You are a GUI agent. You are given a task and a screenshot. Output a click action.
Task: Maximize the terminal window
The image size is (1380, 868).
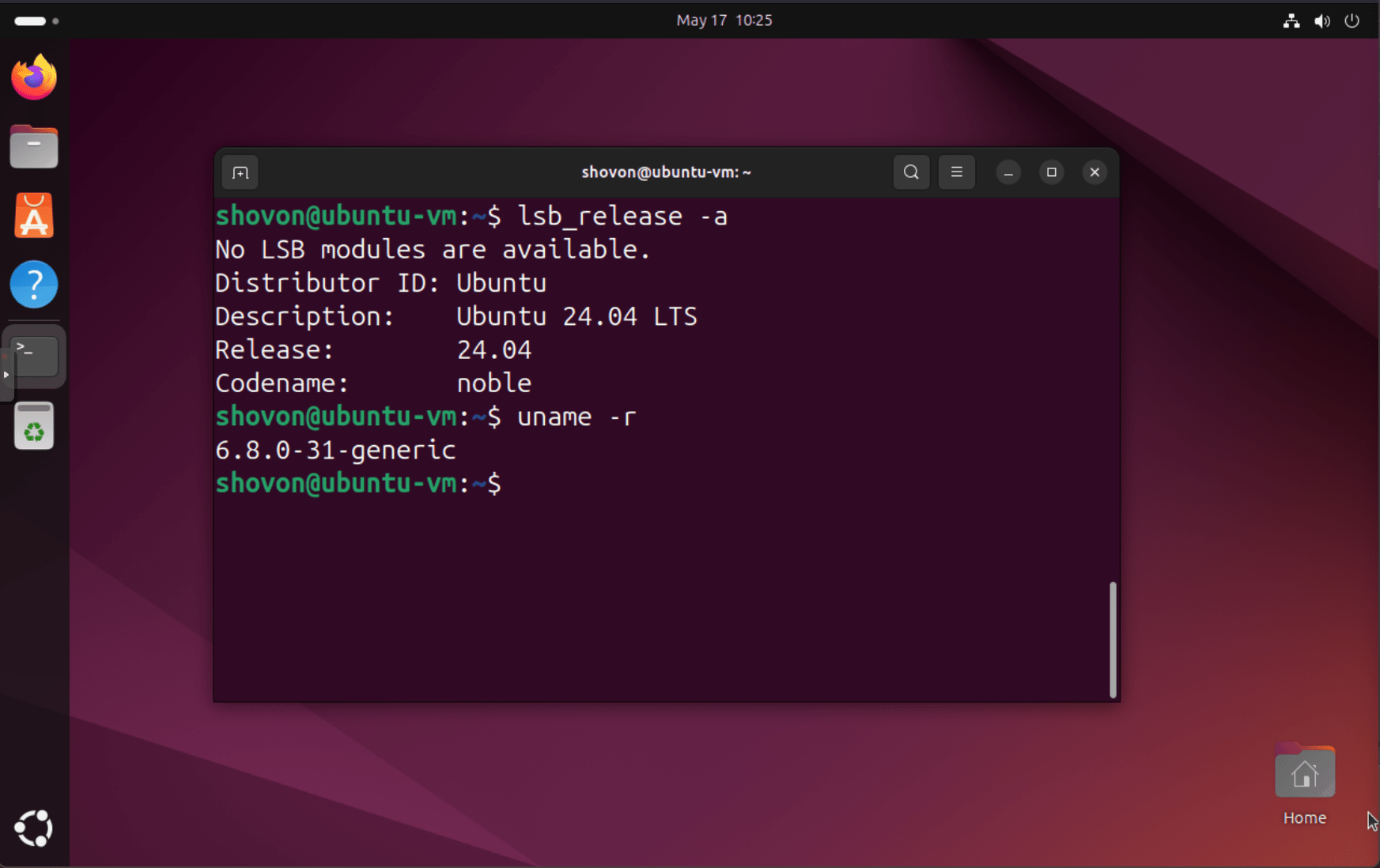pos(1051,172)
